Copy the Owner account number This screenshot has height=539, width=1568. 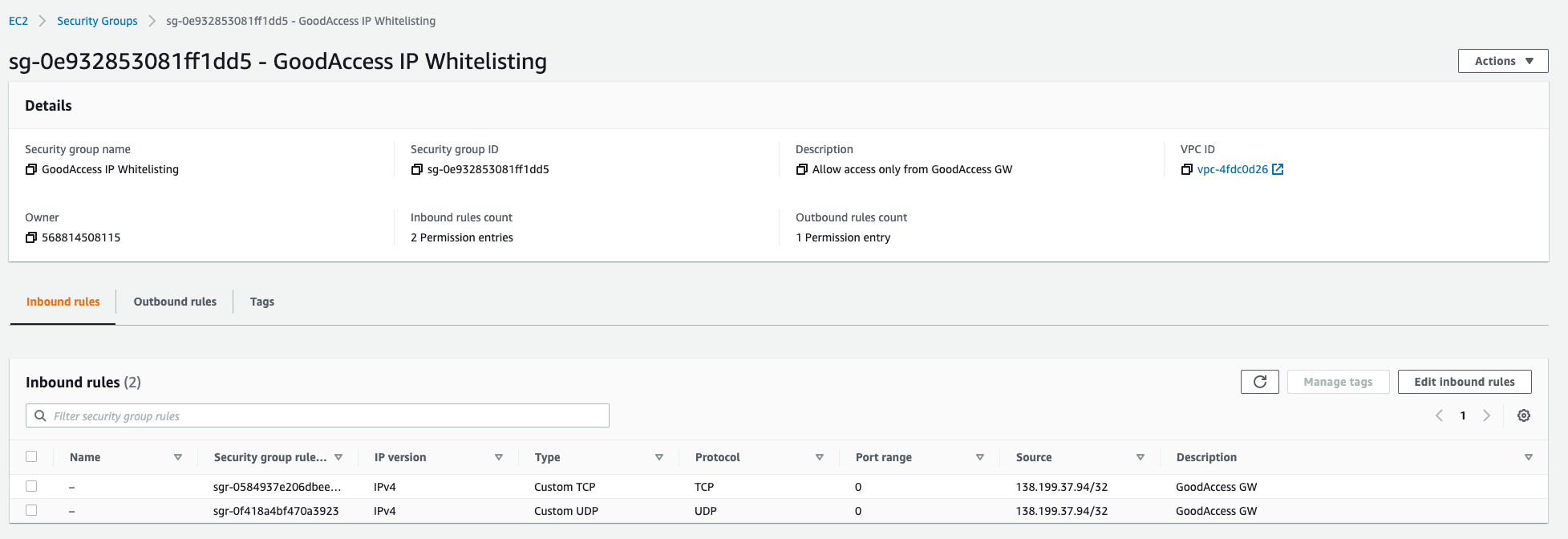pos(31,237)
